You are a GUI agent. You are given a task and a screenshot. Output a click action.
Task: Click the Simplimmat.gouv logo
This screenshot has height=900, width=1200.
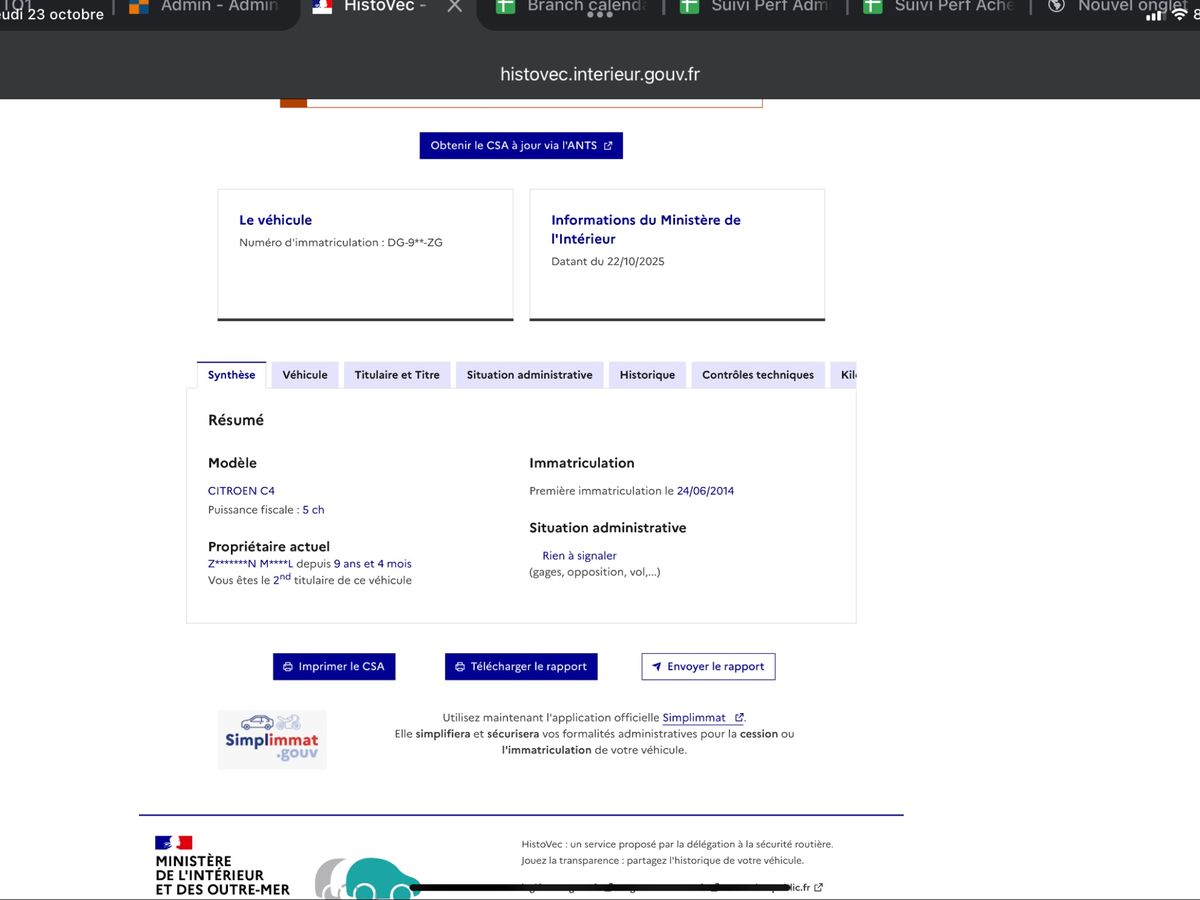(271, 740)
